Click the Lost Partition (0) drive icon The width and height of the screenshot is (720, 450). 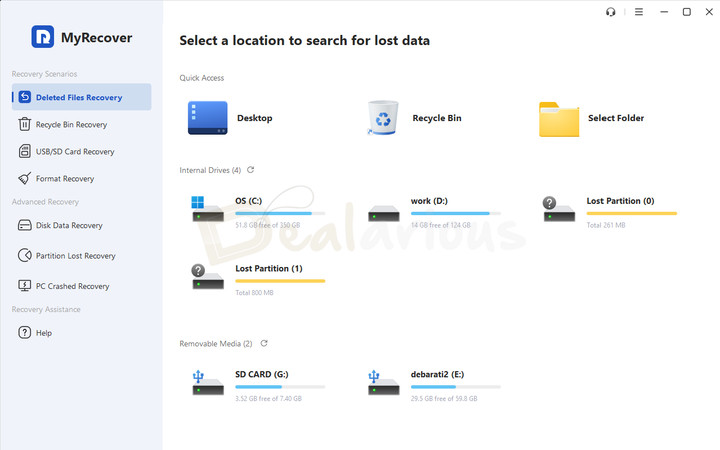coord(559,209)
